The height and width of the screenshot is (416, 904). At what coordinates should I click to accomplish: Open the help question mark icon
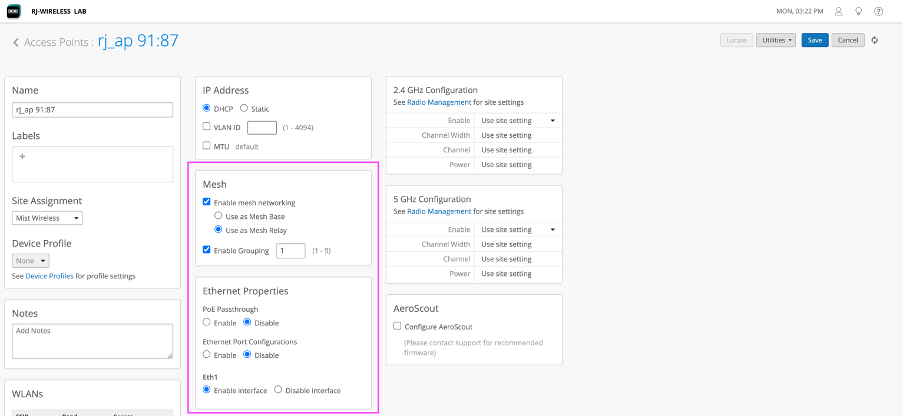pyautogui.click(x=879, y=11)
